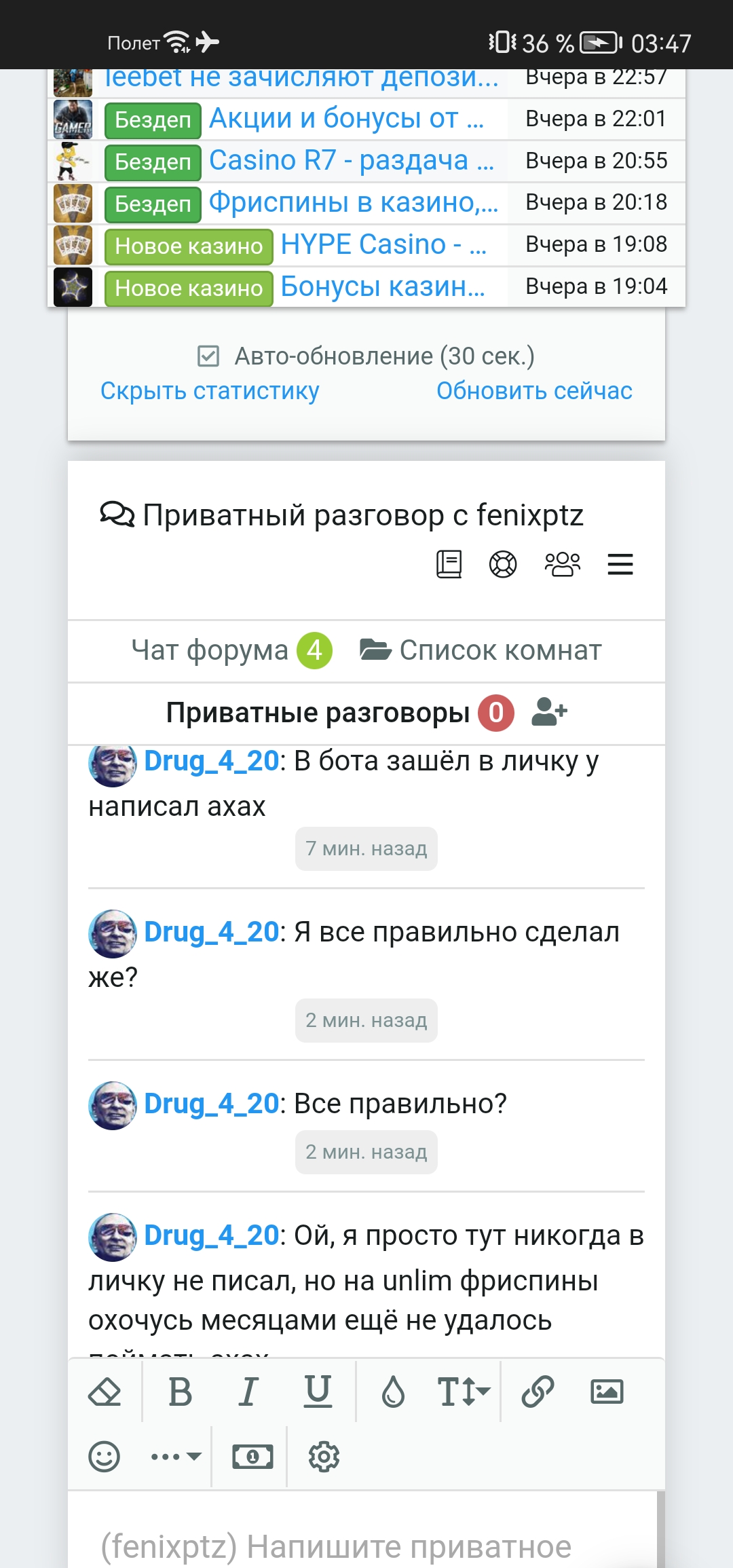This screenshot has width=733, height=1568.
Task: Click the banknote money icon
Action: point(252,1456)
